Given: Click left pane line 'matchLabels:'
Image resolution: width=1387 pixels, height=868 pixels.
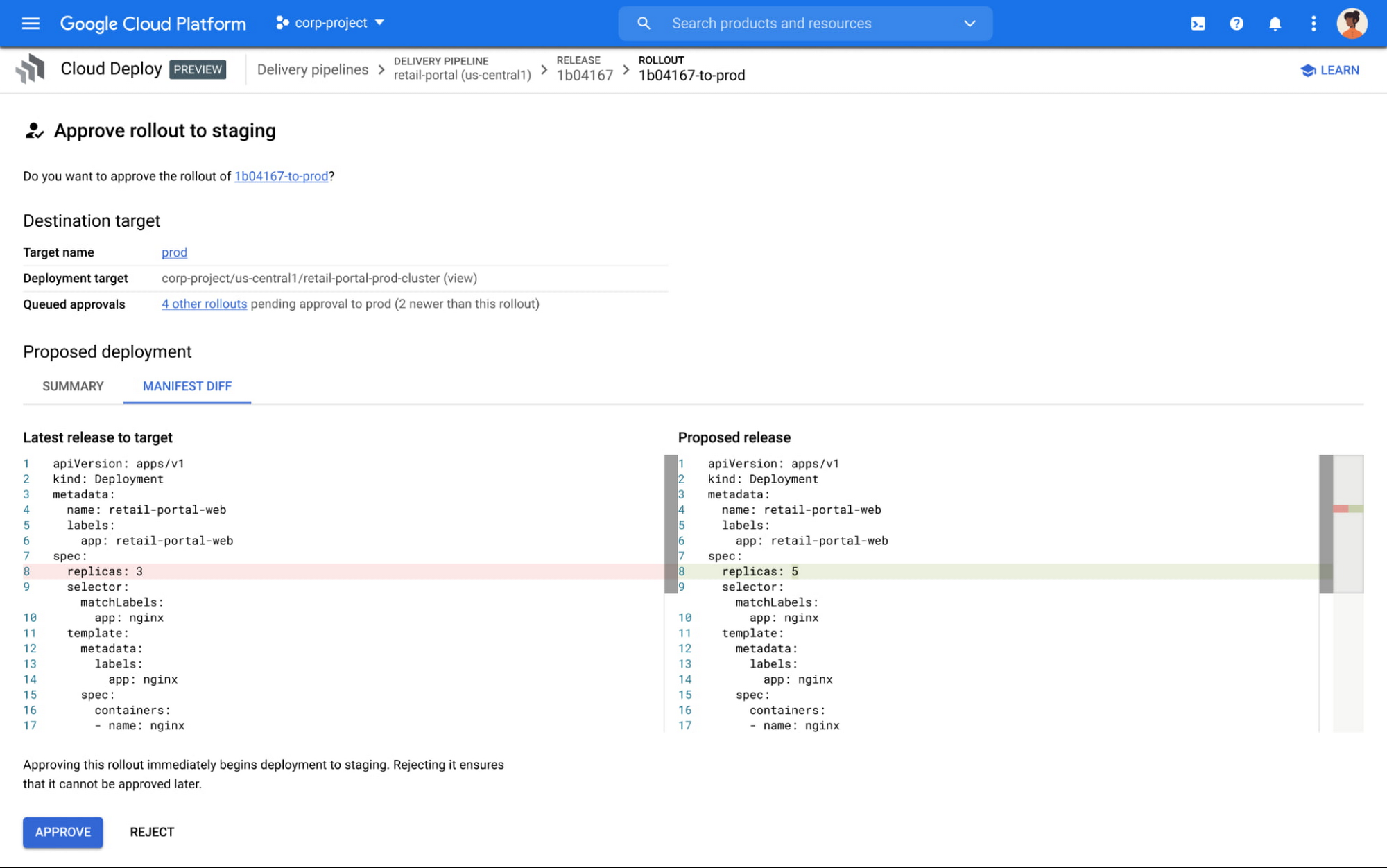Looking at the screenshot, I should 122,602.
